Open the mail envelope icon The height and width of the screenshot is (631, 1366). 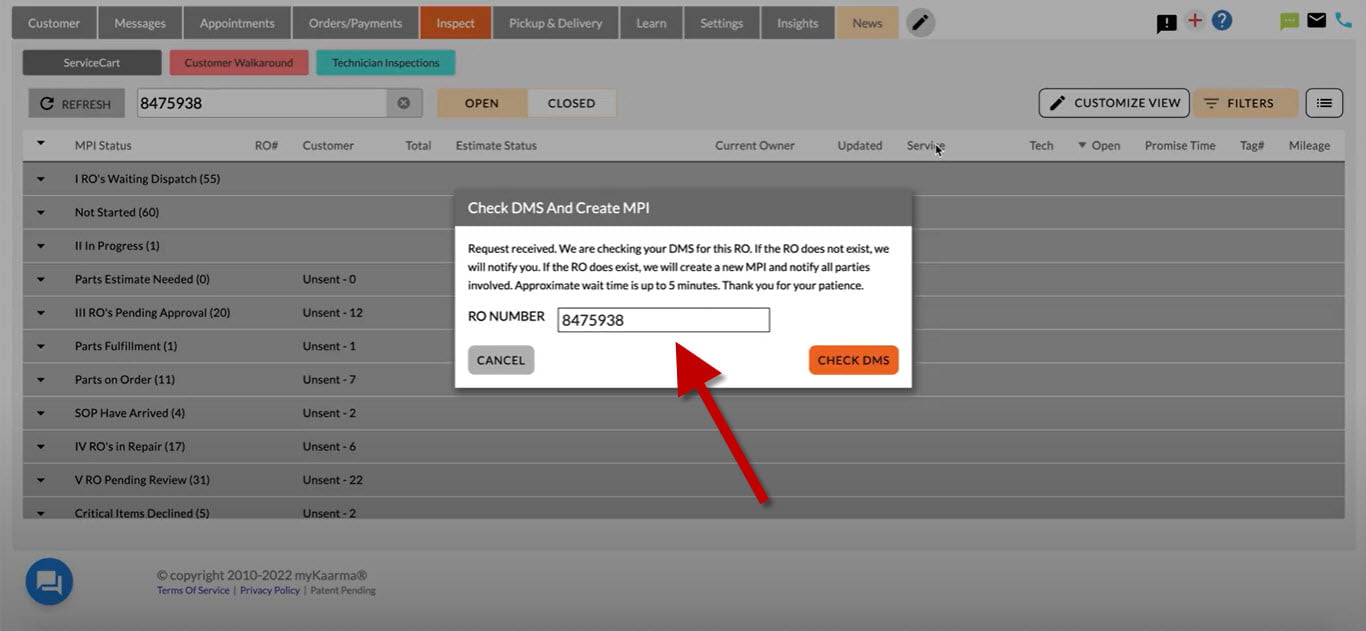[x=1316, y=20]
